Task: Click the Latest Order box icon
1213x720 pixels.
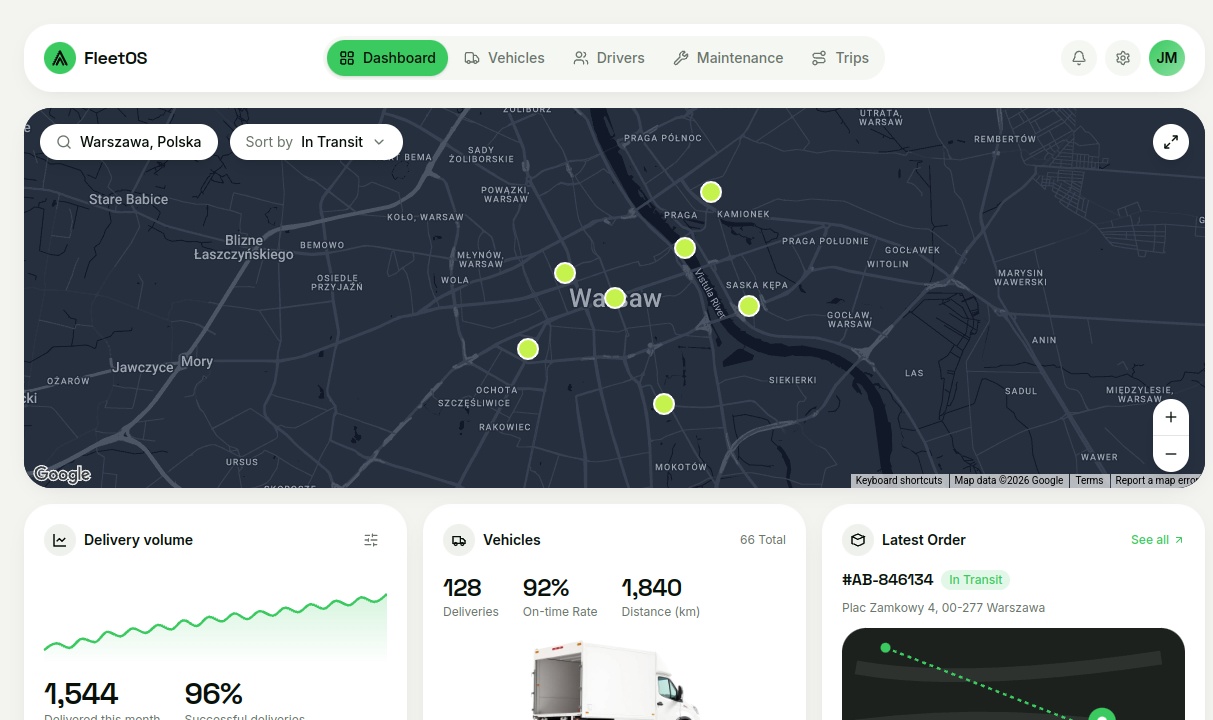Action: [858, 540]
